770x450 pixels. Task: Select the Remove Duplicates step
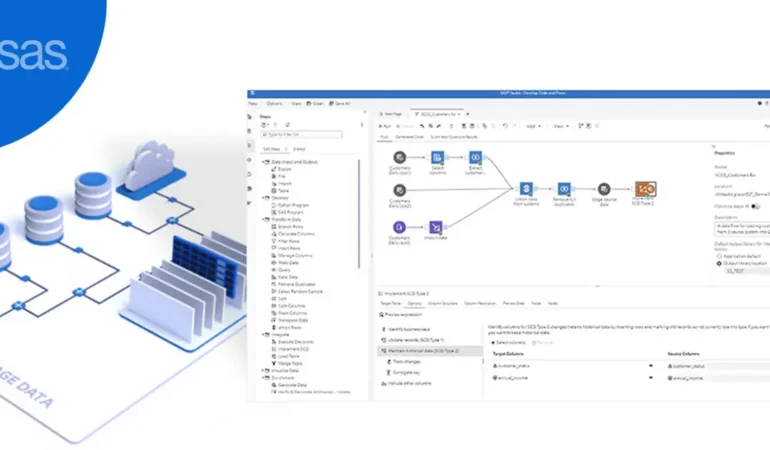(294, 284)
